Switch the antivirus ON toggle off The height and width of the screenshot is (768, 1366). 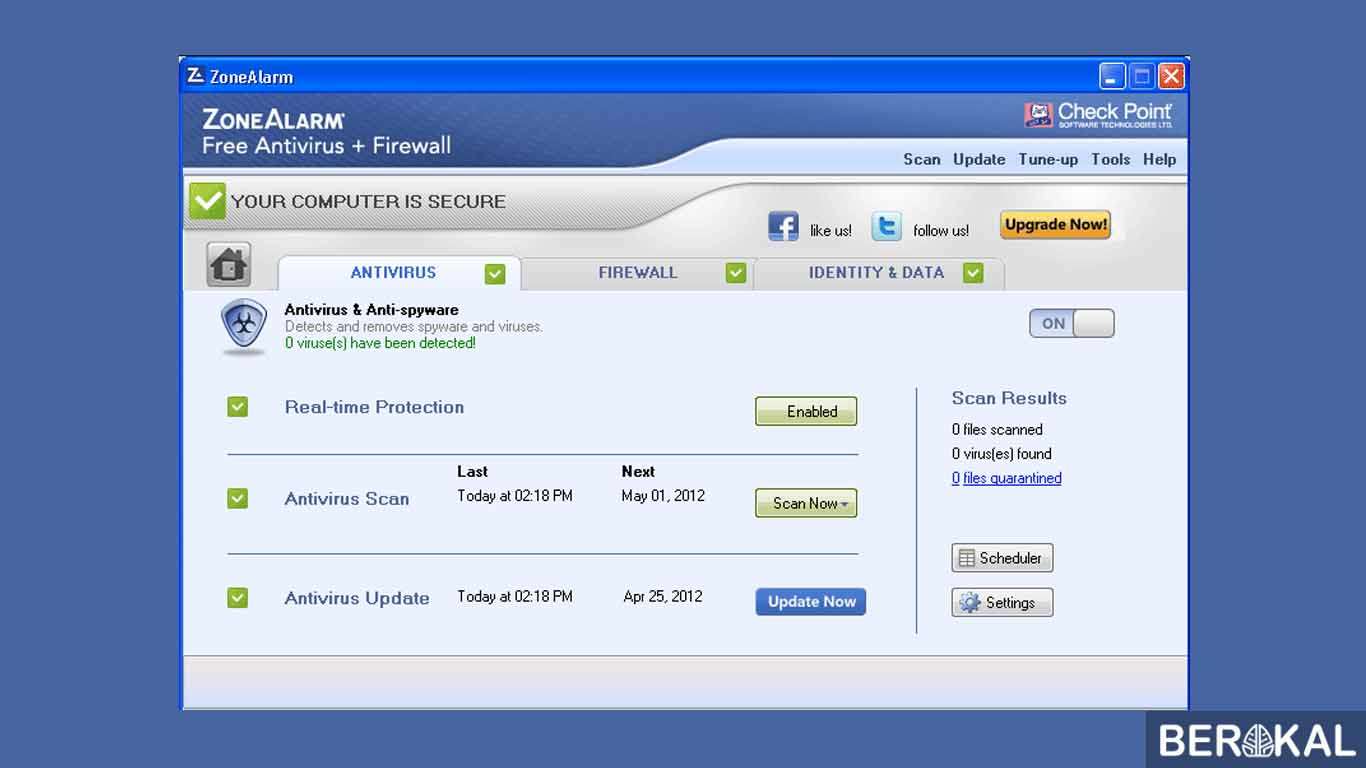point(1071,322)
